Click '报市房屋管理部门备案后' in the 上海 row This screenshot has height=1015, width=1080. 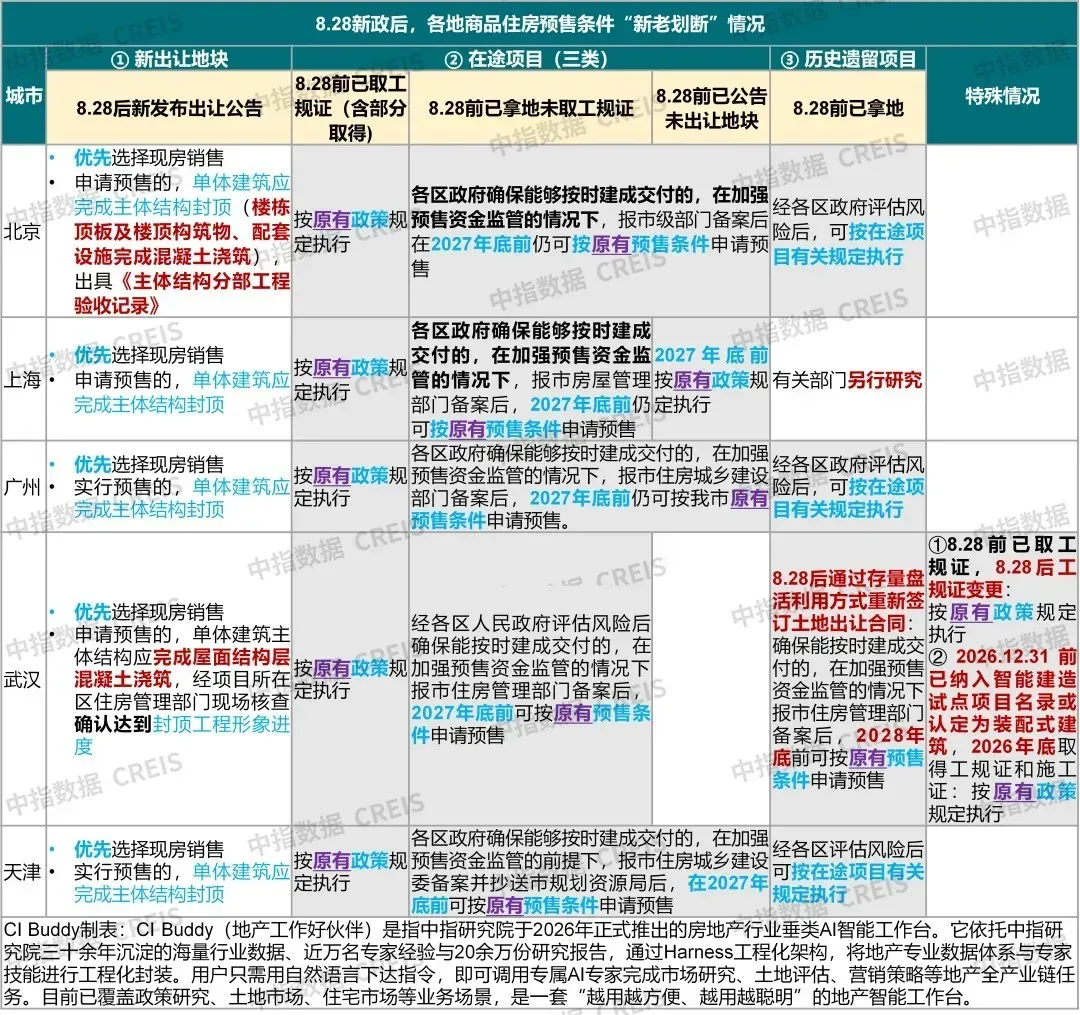pos(530,392)
